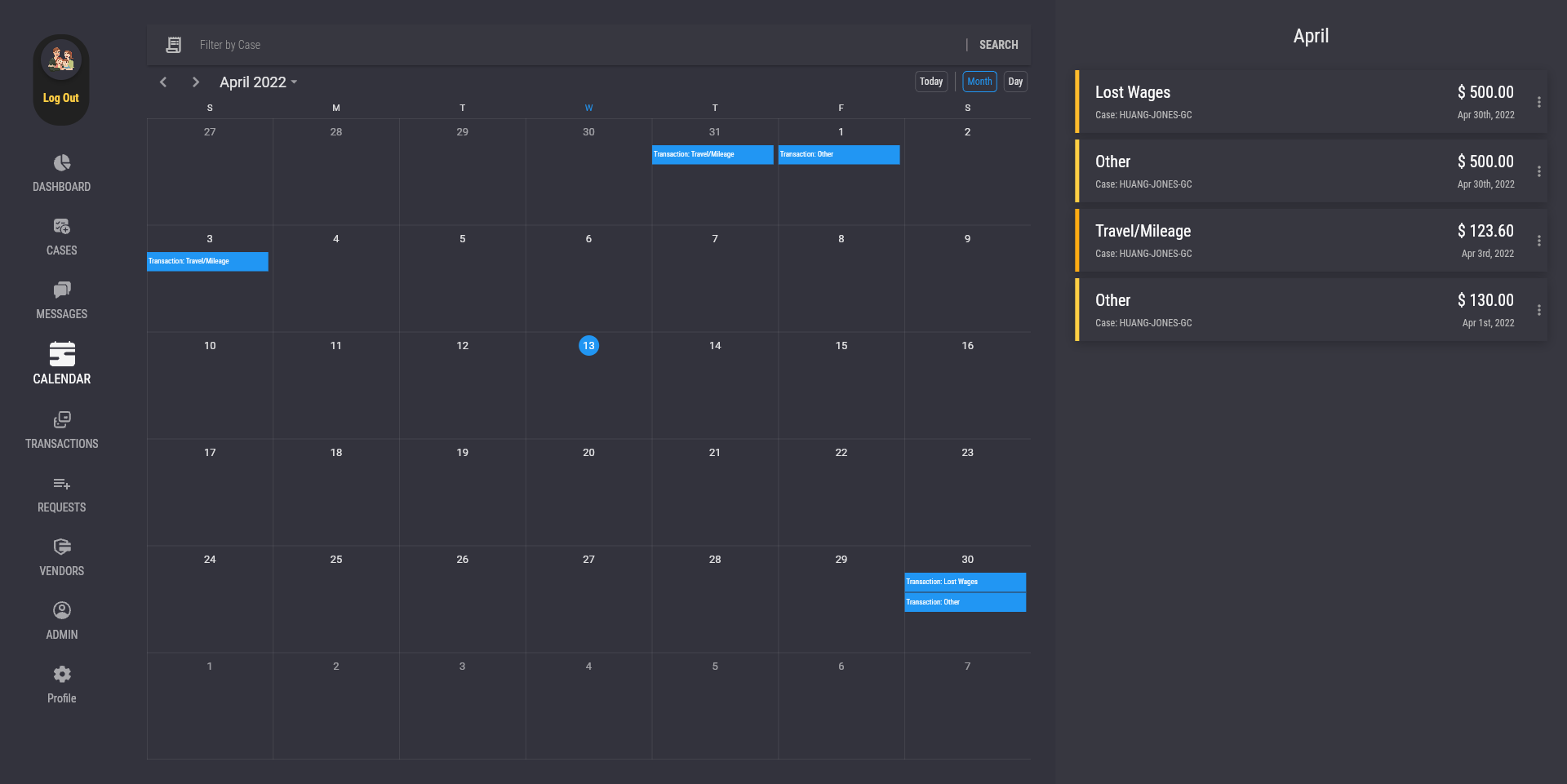
Task: Switch calendar to Day view
Action: coord(1015,82)
